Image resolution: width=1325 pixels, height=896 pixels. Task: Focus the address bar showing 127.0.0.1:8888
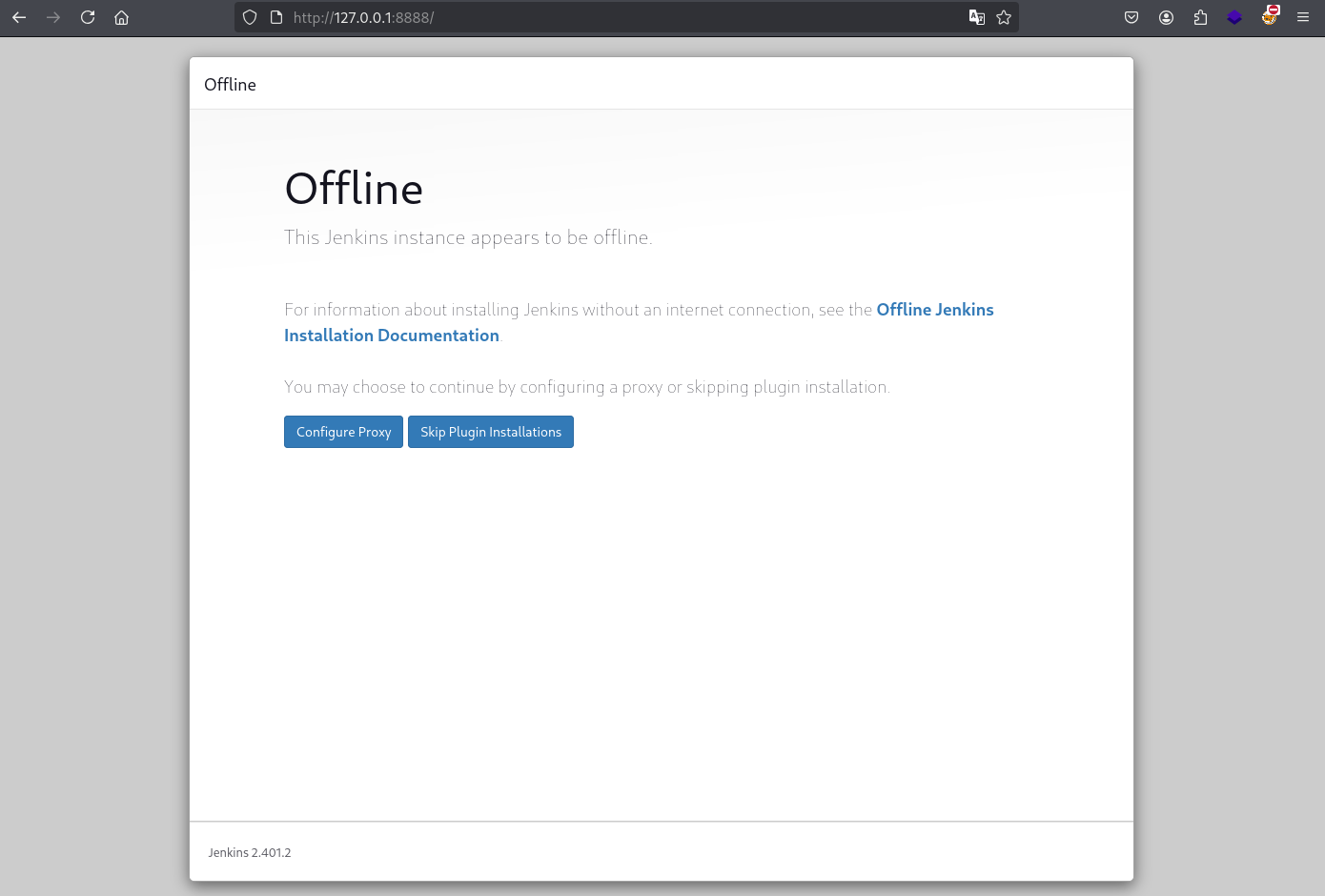click(624, 17)
